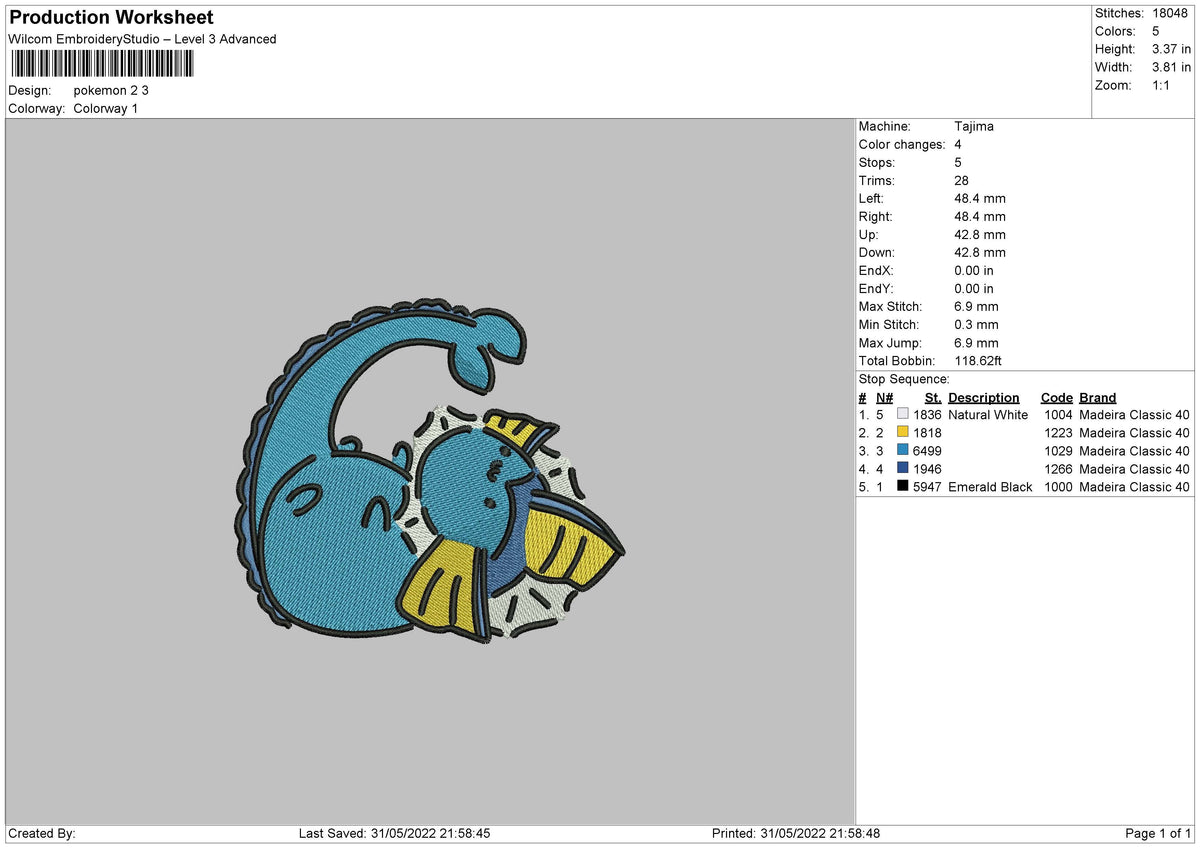Screen dimensions: 1200x848
Task: Click the Max Jump value 6.9 mm
Action: point(976,343)
